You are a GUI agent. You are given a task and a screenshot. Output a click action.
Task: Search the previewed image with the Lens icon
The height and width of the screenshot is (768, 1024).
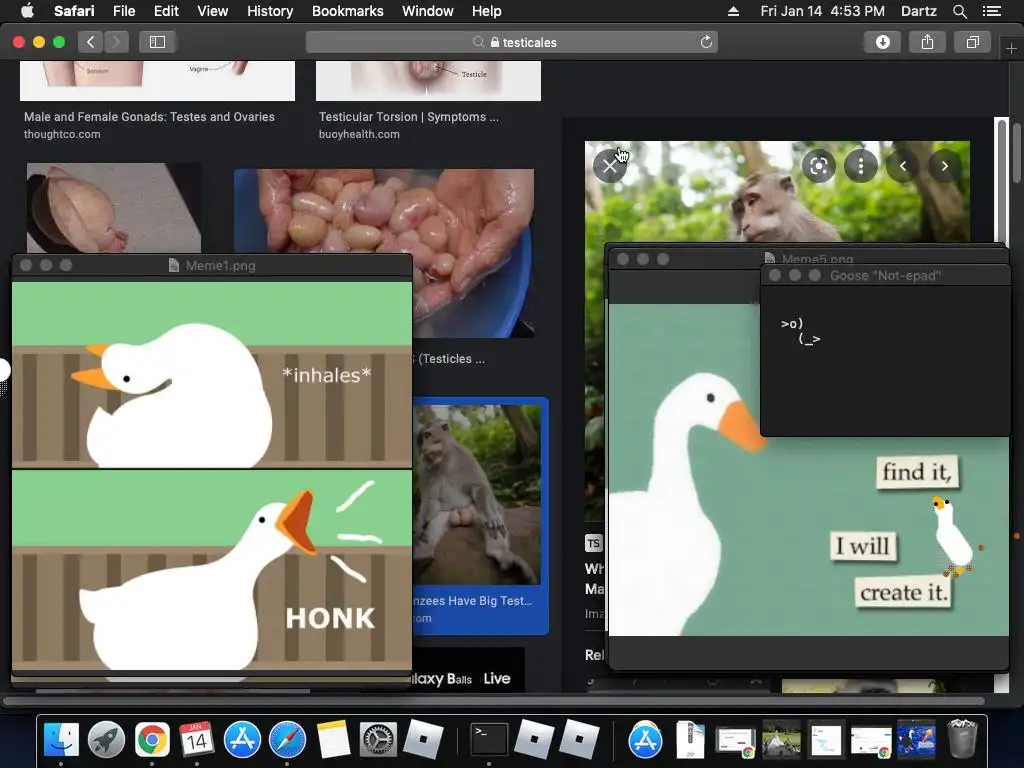(818, 166)
